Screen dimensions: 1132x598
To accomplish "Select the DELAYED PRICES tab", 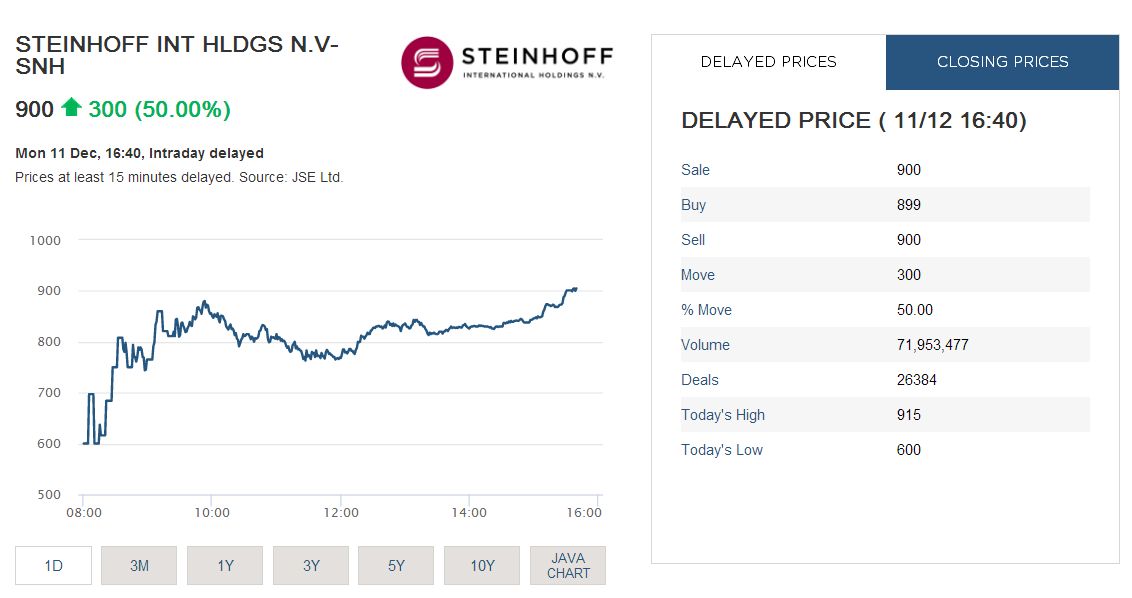I will pos(768,62).
